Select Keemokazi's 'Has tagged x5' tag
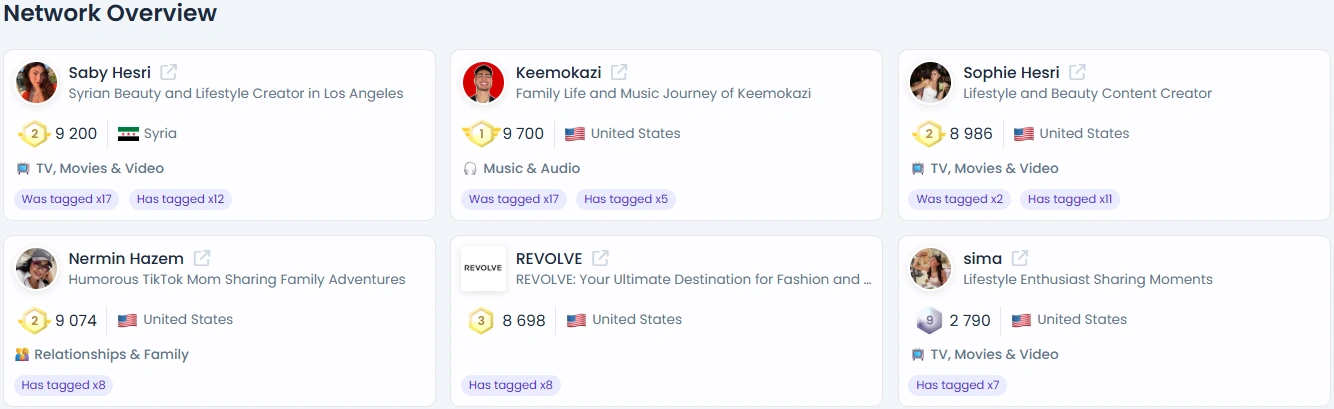This screenshot has width=1334, height=409. (x=626, y=199)
